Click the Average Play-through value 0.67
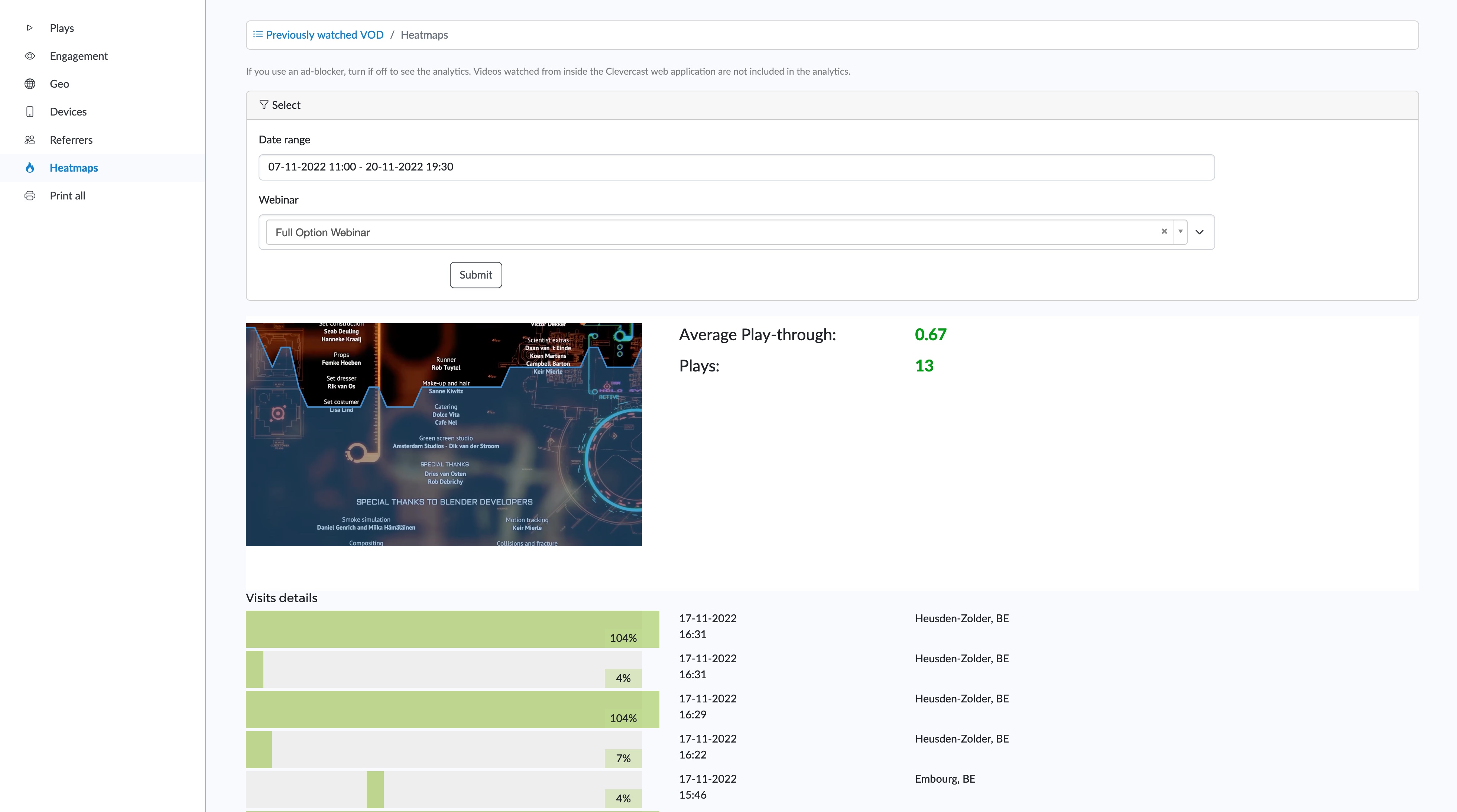1457x812 pixels. 931,334
